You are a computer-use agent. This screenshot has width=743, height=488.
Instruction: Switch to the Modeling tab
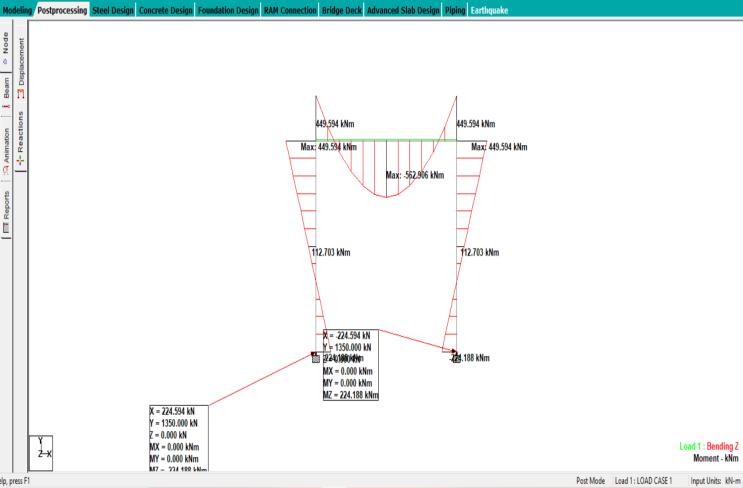[x=17, y=10]
